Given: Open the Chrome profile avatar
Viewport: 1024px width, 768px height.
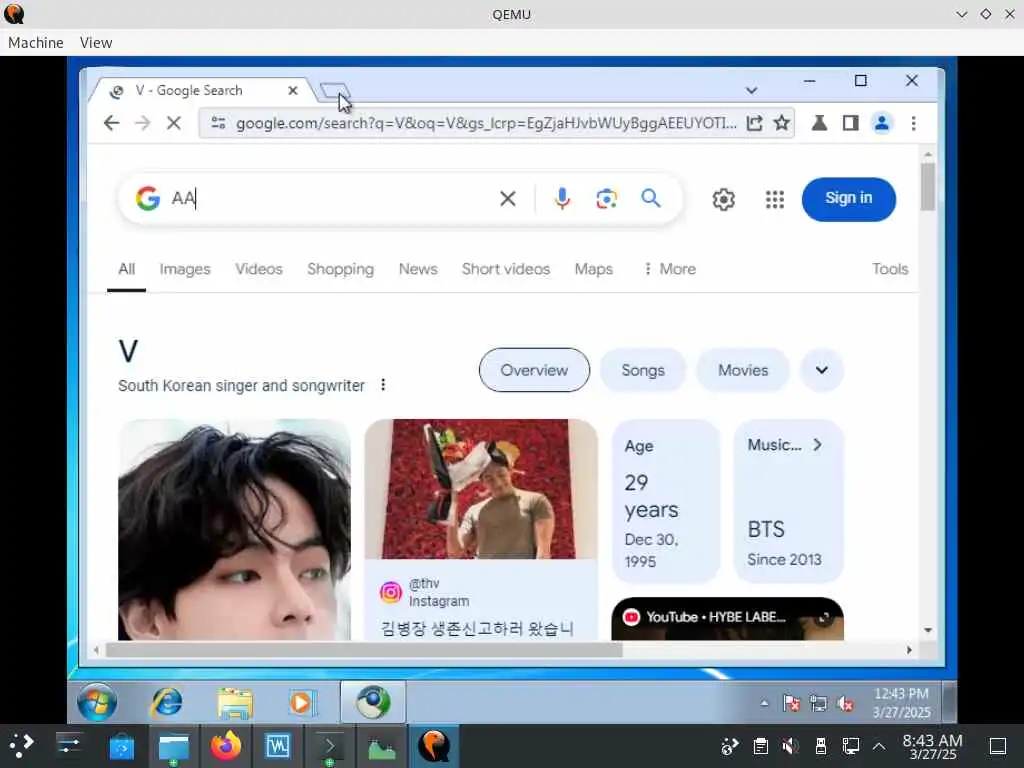Looking at the screenshot, I should (x=882, y=123).
